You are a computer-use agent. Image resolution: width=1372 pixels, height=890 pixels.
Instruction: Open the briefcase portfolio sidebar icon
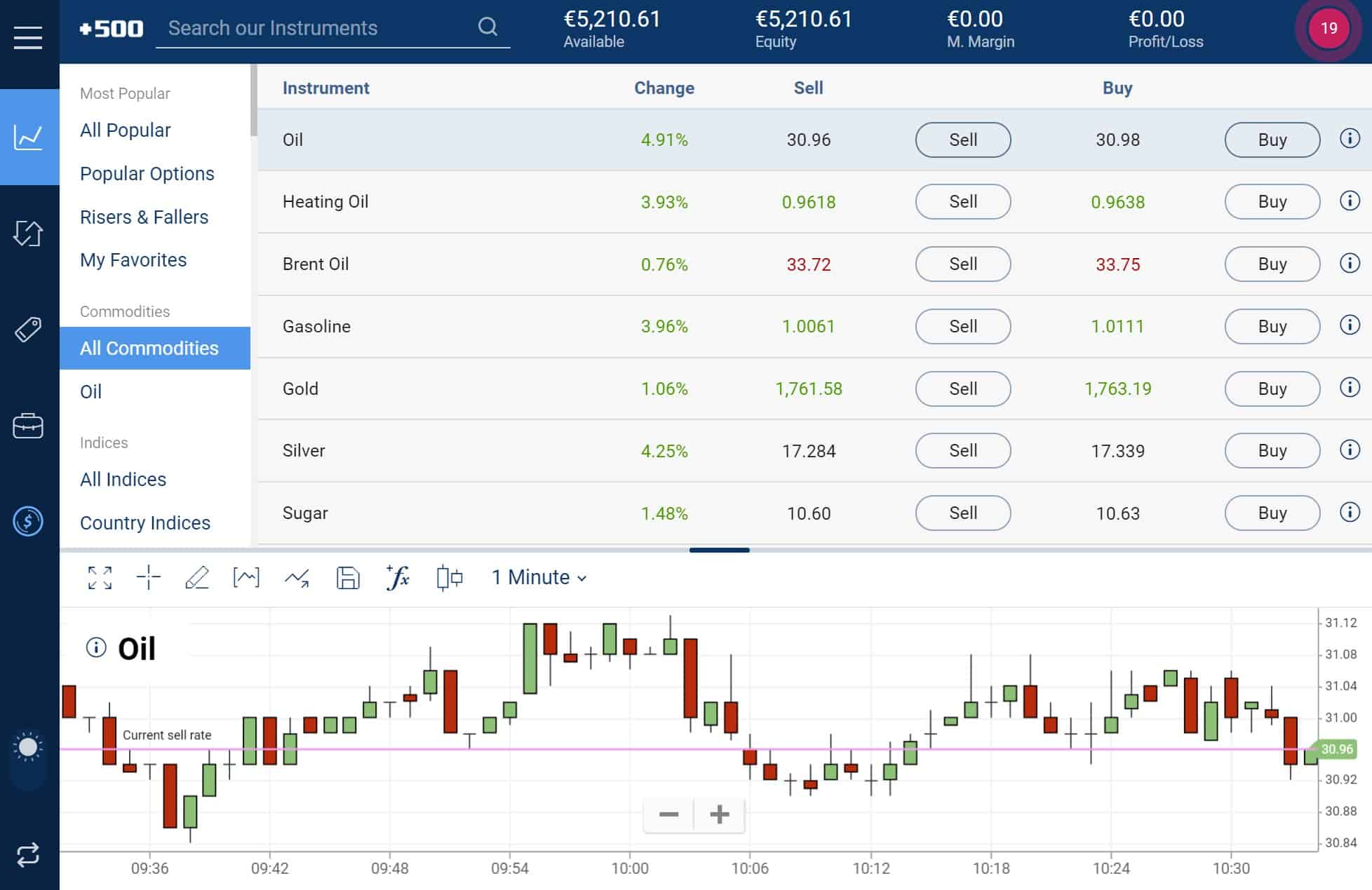point(28,426)
